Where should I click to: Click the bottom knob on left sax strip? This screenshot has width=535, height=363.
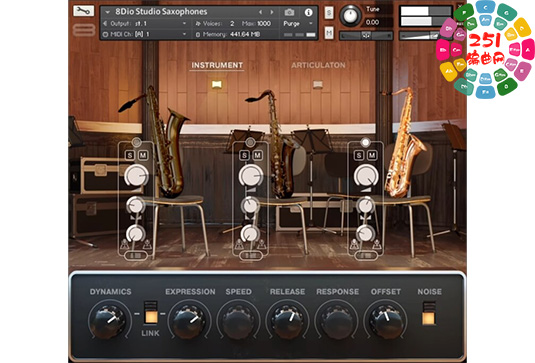tap(135, 233)
